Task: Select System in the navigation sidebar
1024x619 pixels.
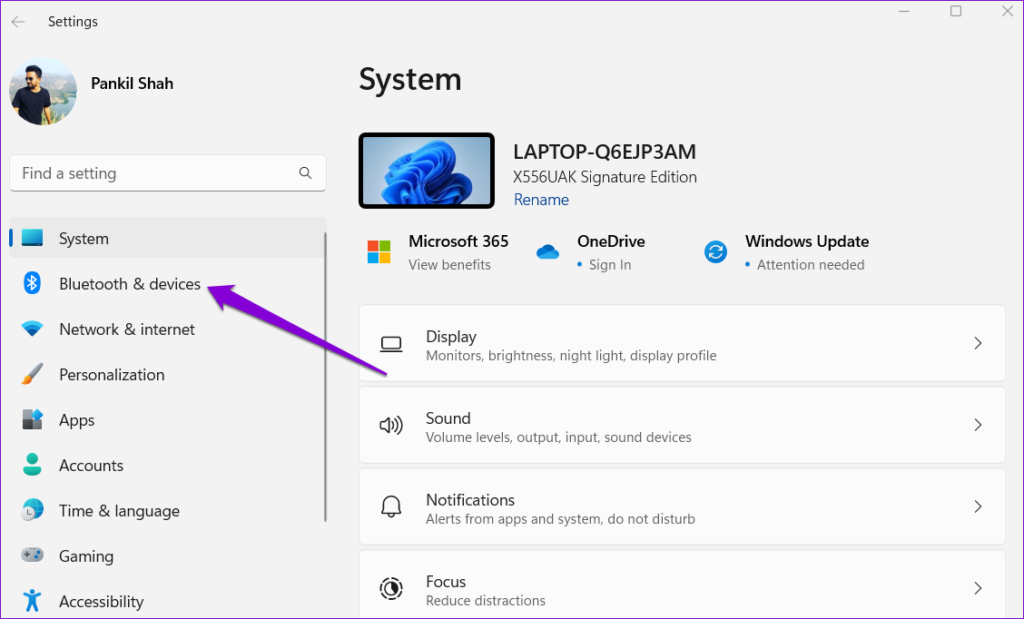Action: pyautogui.click(x=83, y=238)
